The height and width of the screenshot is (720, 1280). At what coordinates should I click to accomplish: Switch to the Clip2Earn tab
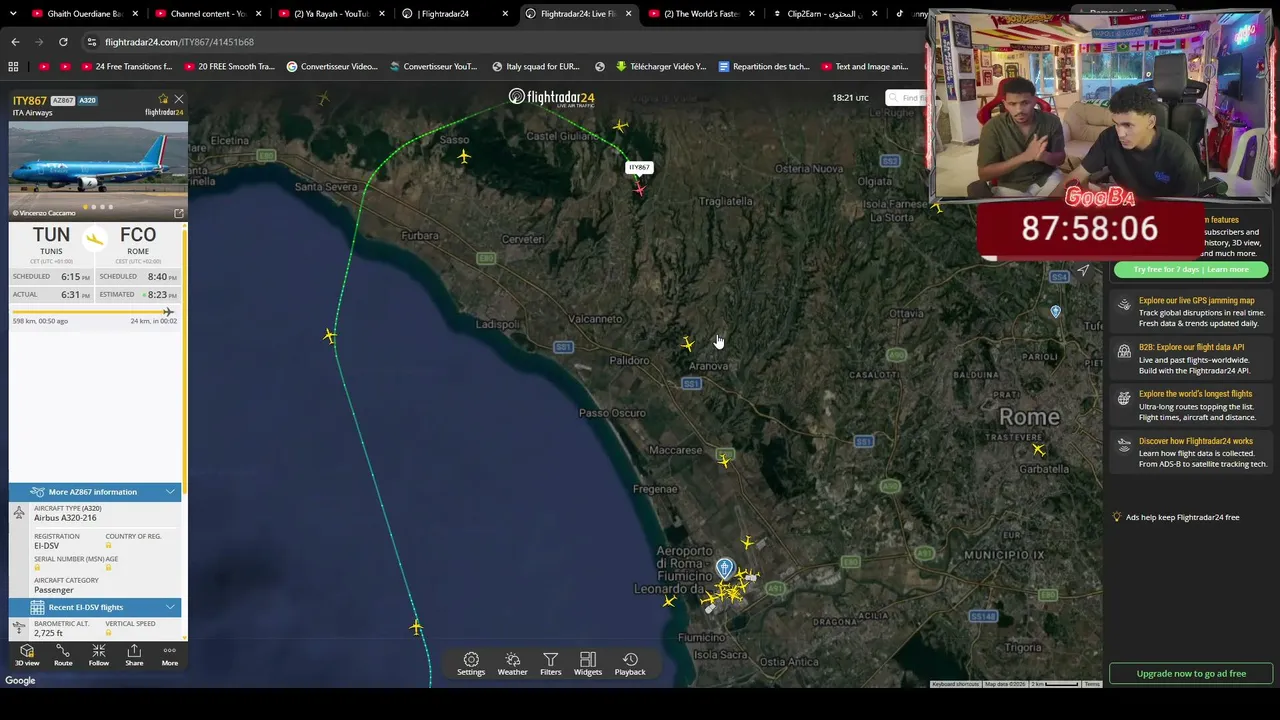pyautogui.click(x=825, y=14)
